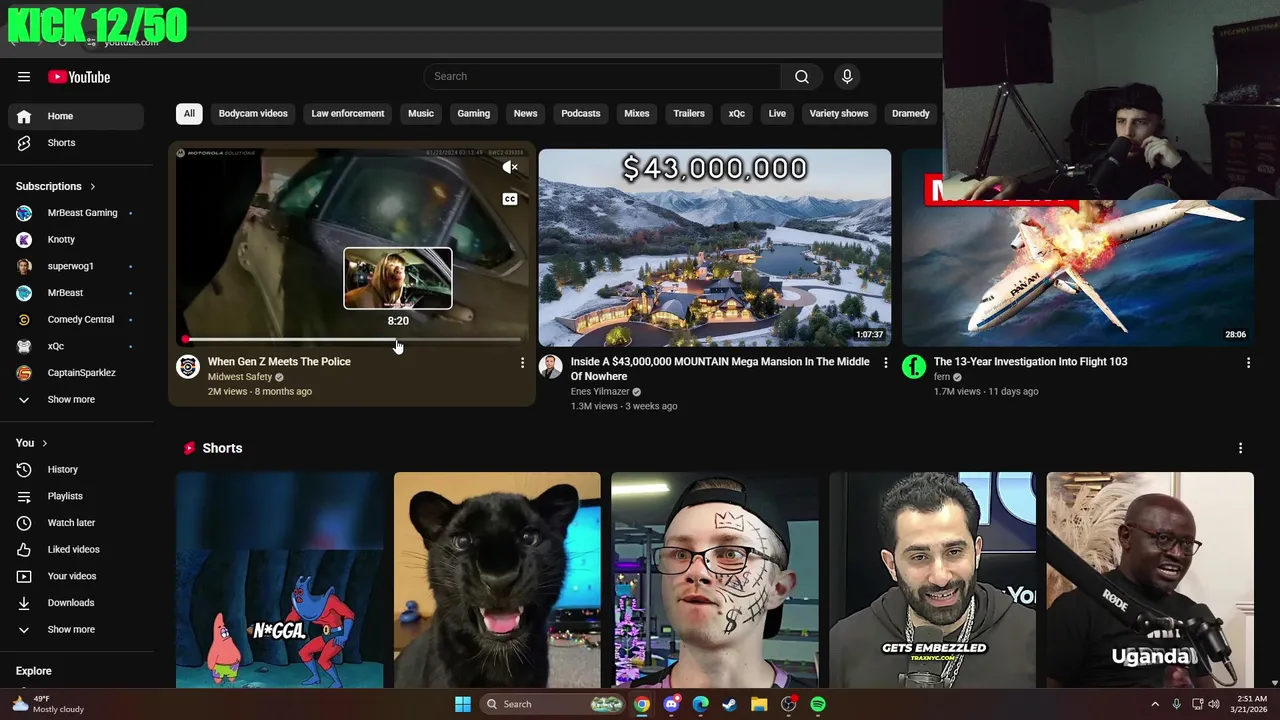Open the Patrick cartoon Short thumbnail
This screenshot has width=1280, height=720.
(x=280, y=580)
